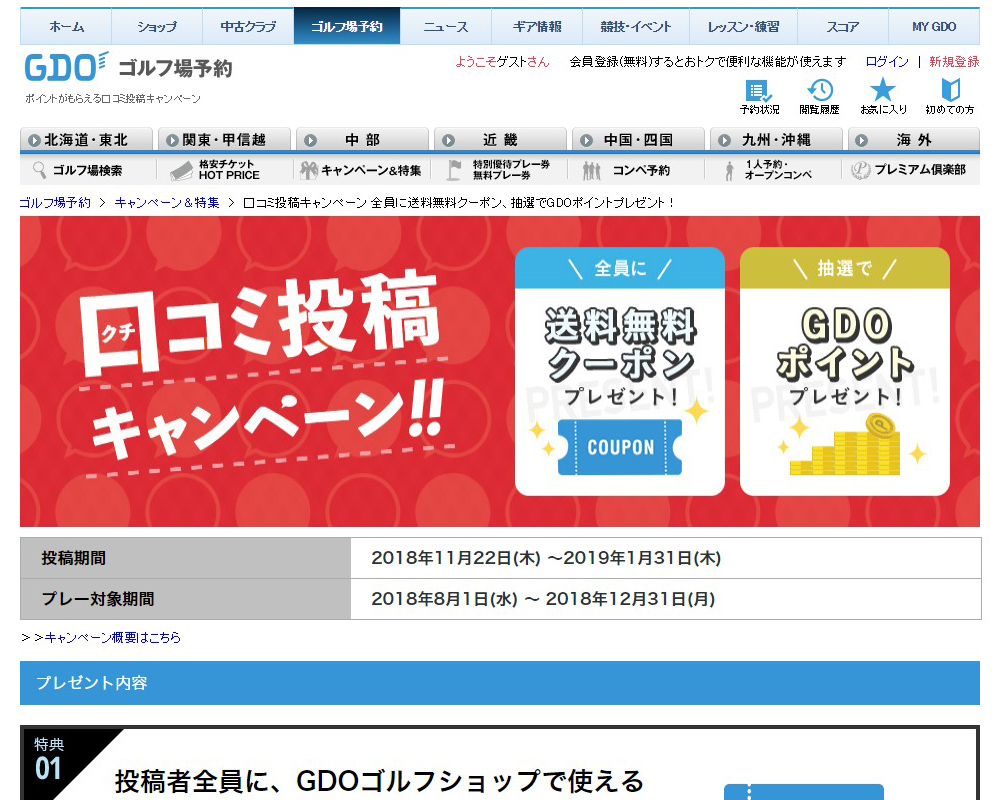Click the GDOポイント present card
Image resolution: width=1000 pixels, height=800 pixels.
tap(845, 371)
